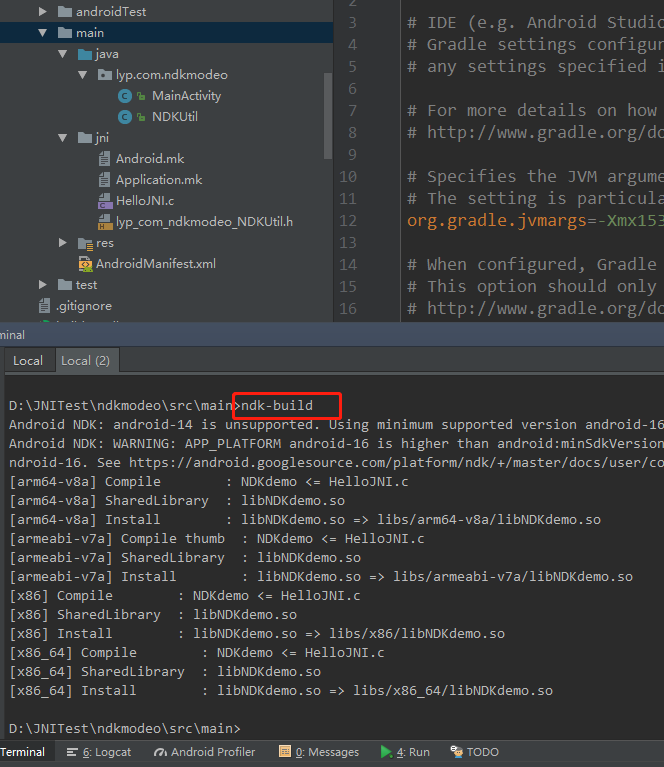Switch to the Local terminal tab
The height and width of the screenshot is (767, 664).
[28, 361]
